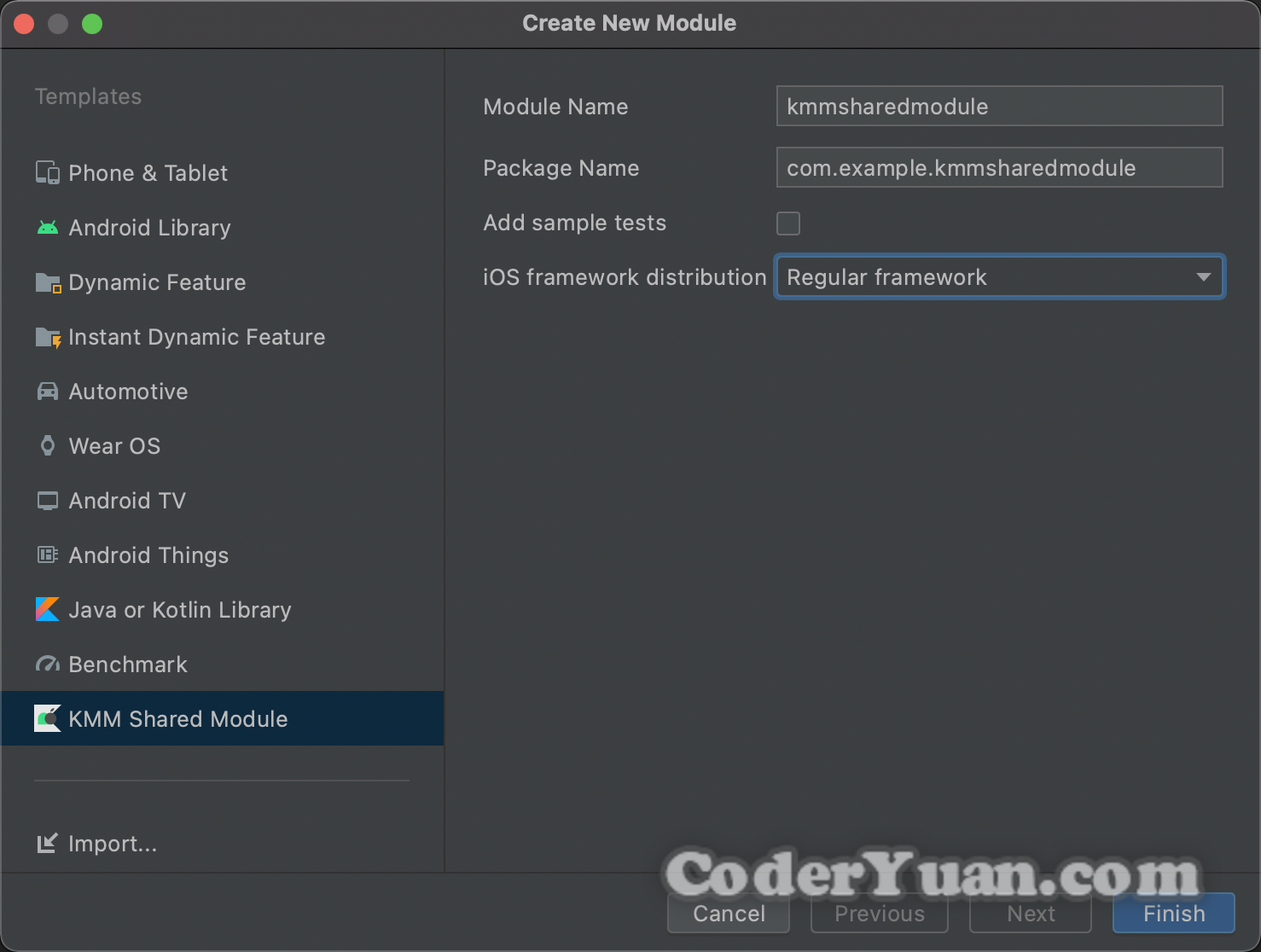Click the Previous button
The image size is (1261, 952).
click(x=880, y=914)
